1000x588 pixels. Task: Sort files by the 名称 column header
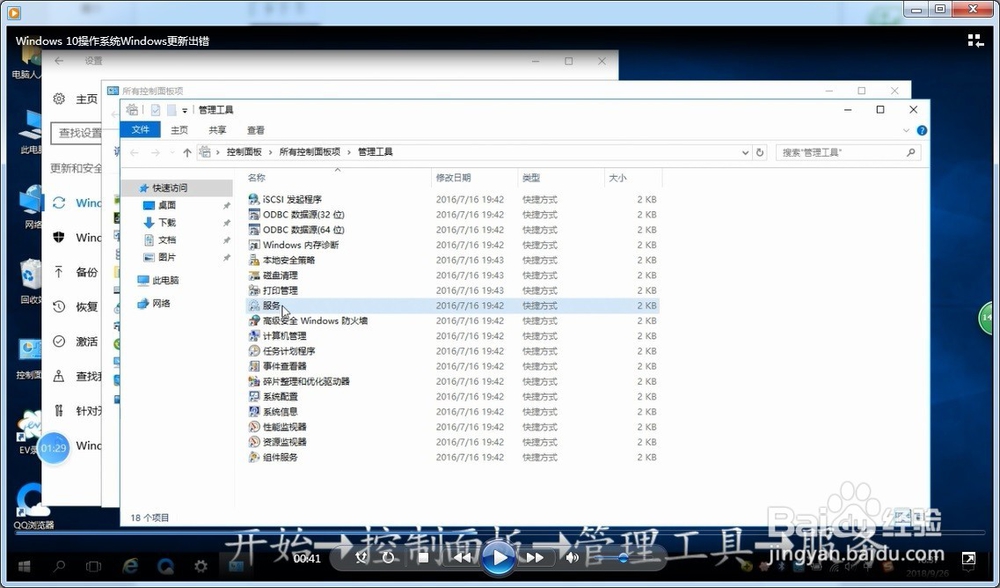pos(256,178)
